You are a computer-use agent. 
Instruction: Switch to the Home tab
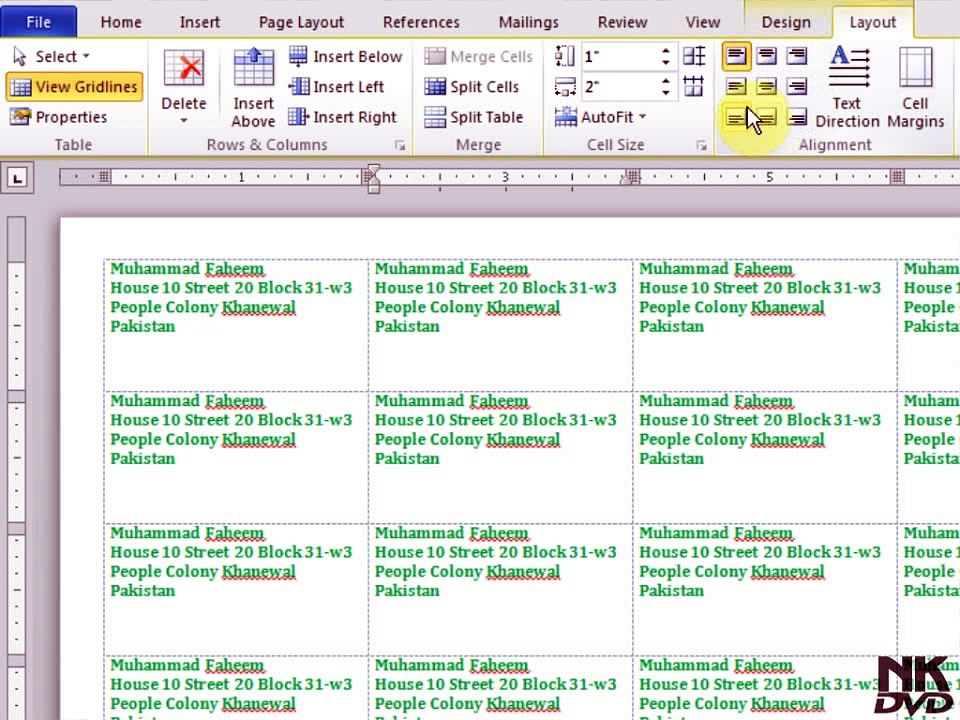tap(121, 22)
